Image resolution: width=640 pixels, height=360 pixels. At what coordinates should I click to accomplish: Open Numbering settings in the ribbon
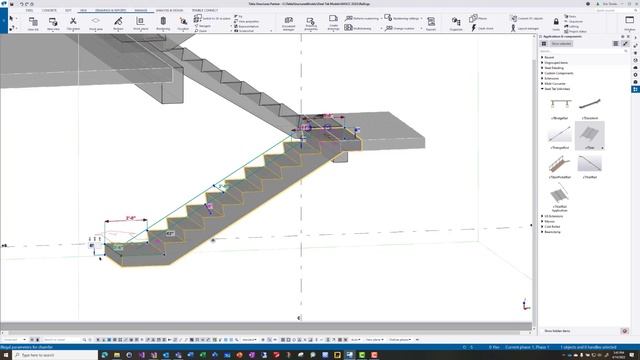tap(402, 18)
